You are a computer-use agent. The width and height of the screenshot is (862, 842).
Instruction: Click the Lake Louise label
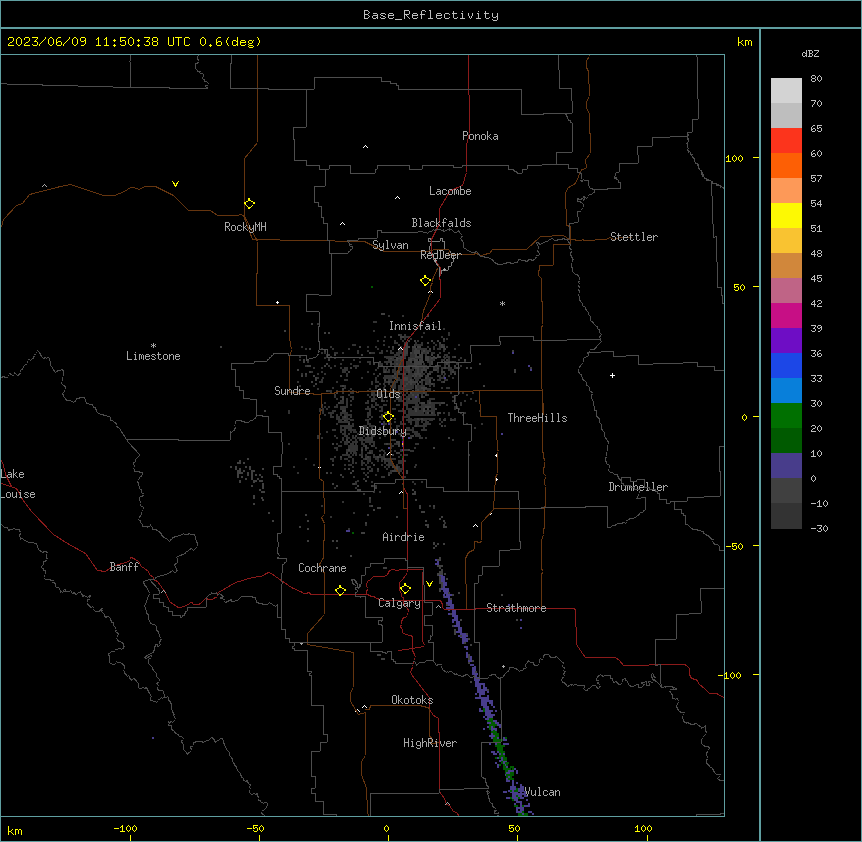(x=18, y=484)
